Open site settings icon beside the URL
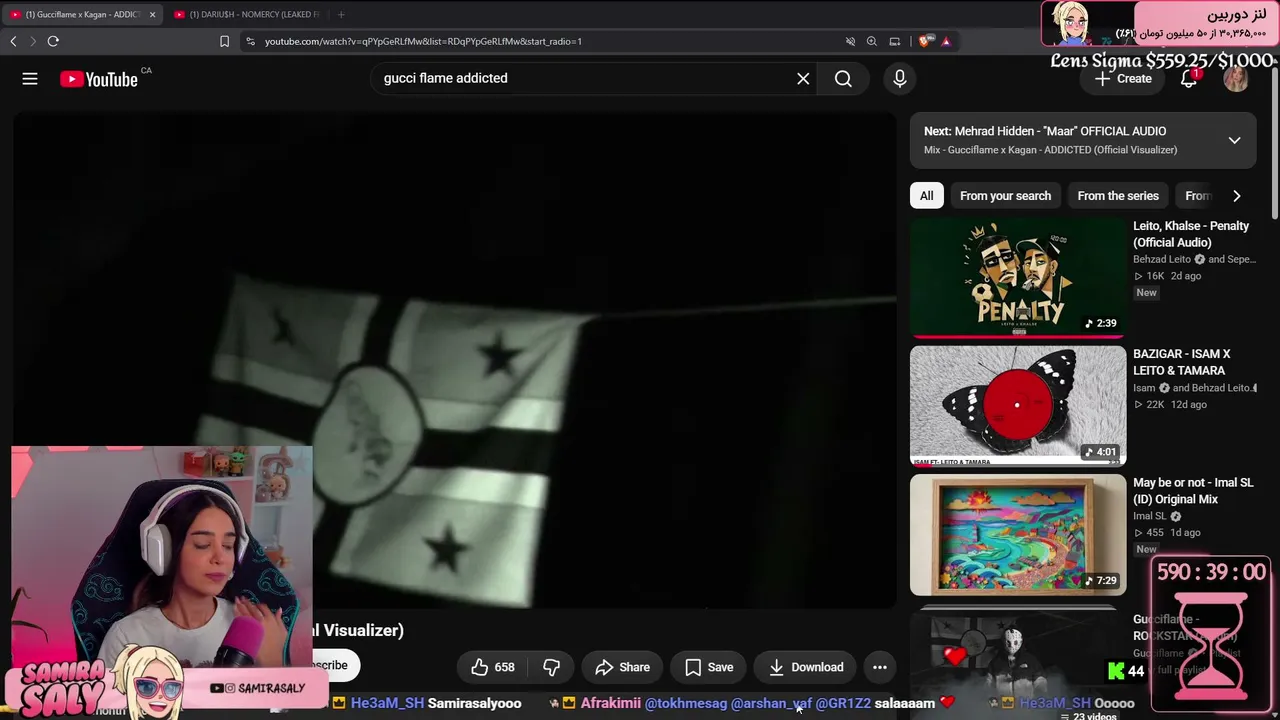1280x720 pixels. point(250,41)
